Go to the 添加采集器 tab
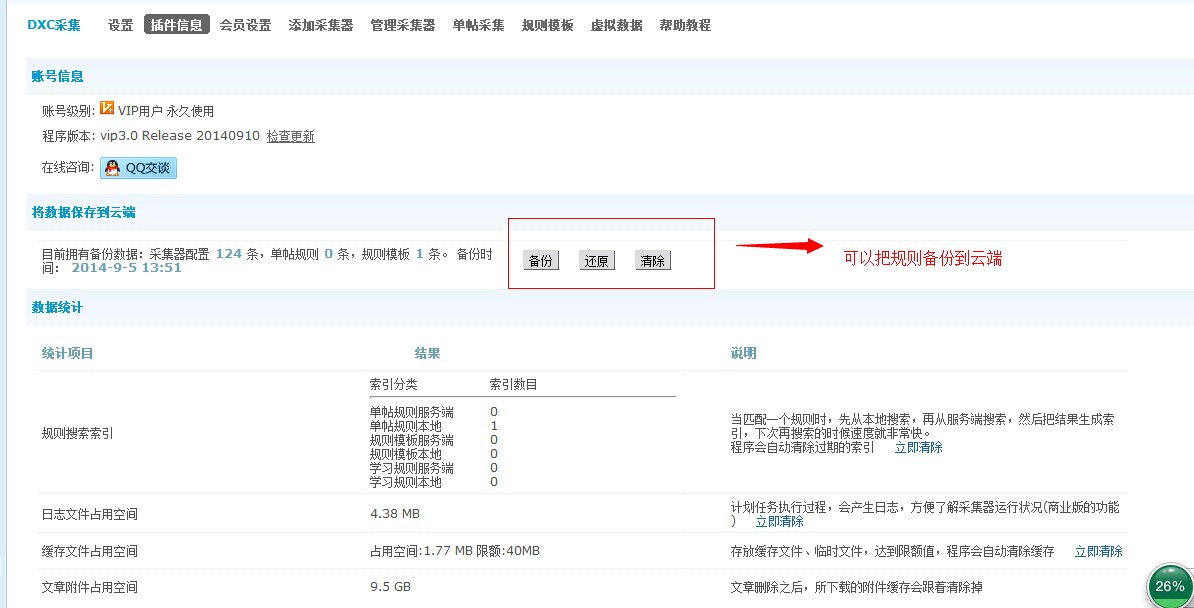The image size is (1194, 608). point(321,25)
